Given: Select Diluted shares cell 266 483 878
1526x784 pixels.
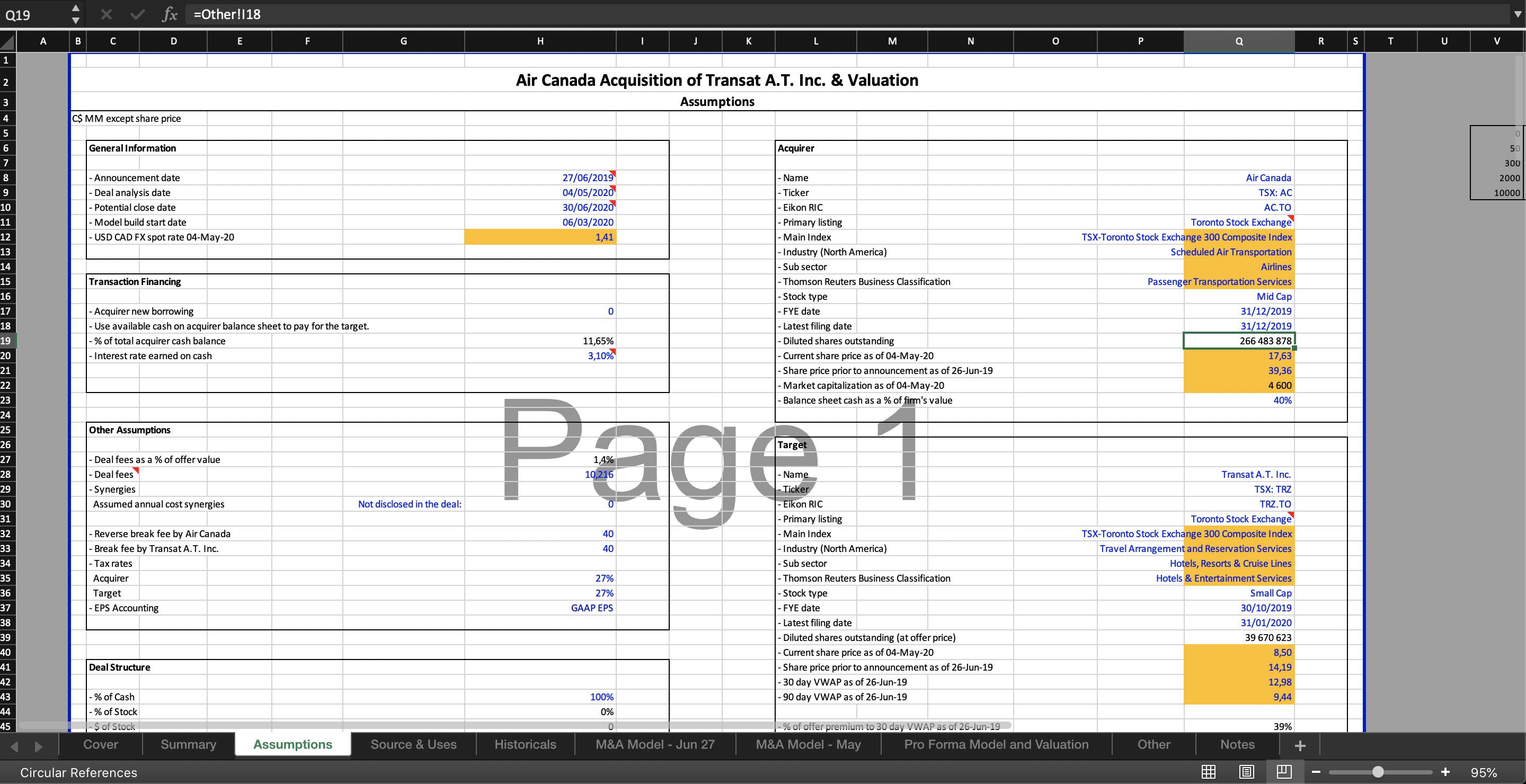Looking at the screenshot, I should 1239,341.
